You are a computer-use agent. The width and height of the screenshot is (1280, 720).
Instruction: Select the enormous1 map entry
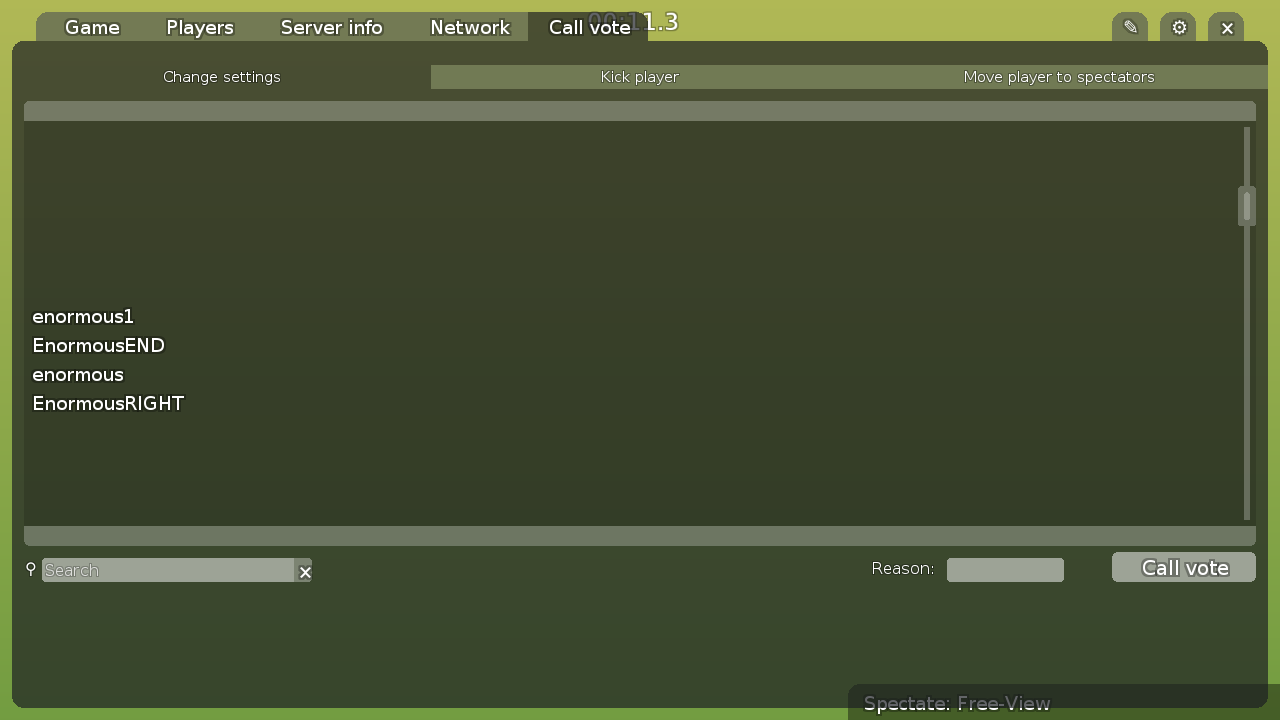[83, 316]
